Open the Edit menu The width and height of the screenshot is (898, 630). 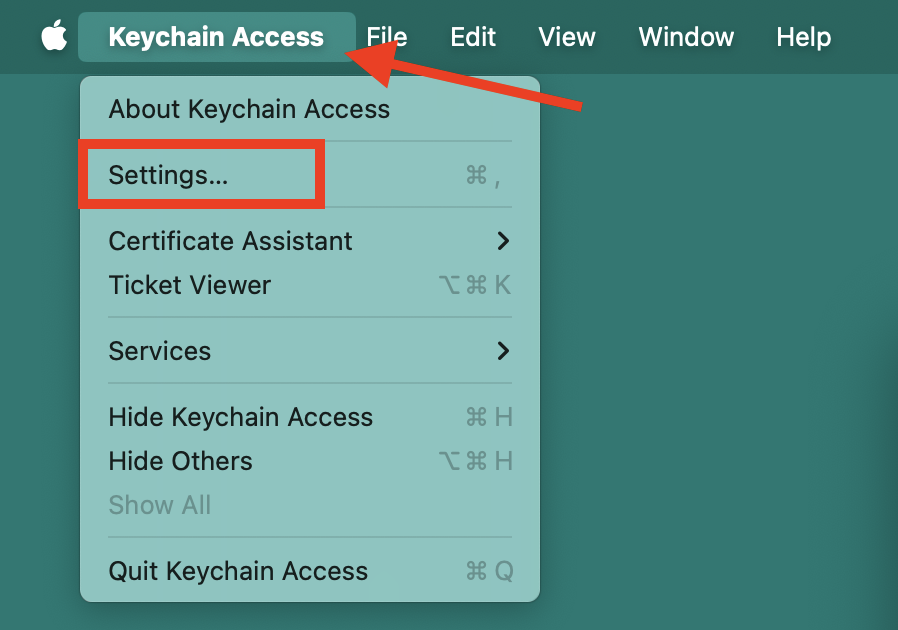(472, 37)
